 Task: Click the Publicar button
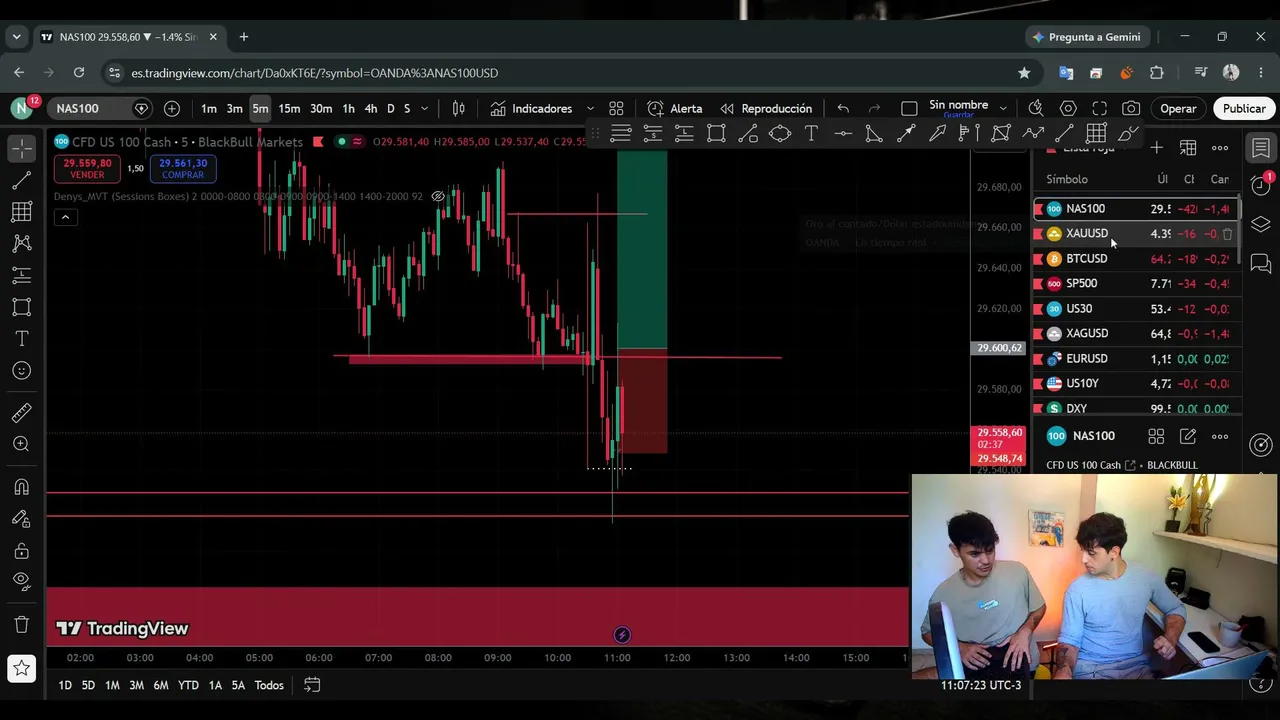tap(1244, 108)
